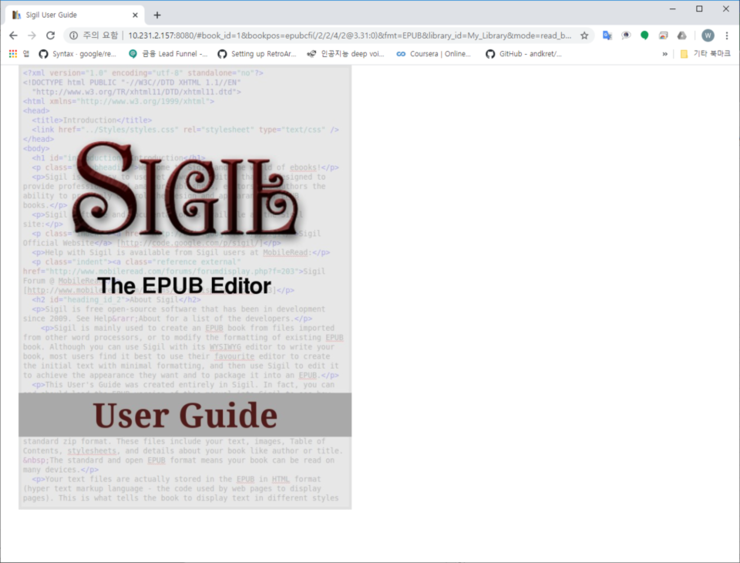View site security info icon
The image size is (740, 563).
pos(74,35)
